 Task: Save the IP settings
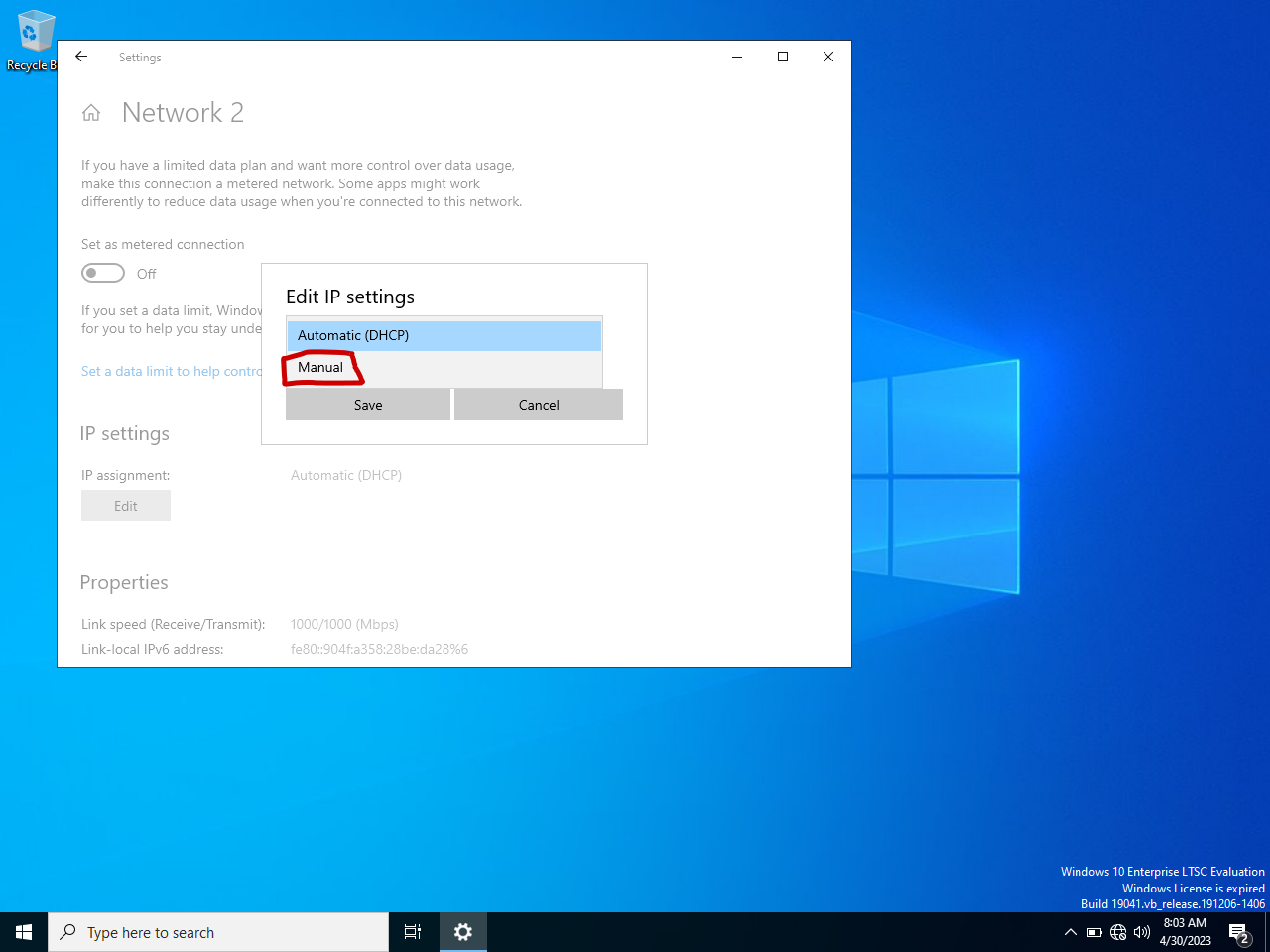(368, 405)
